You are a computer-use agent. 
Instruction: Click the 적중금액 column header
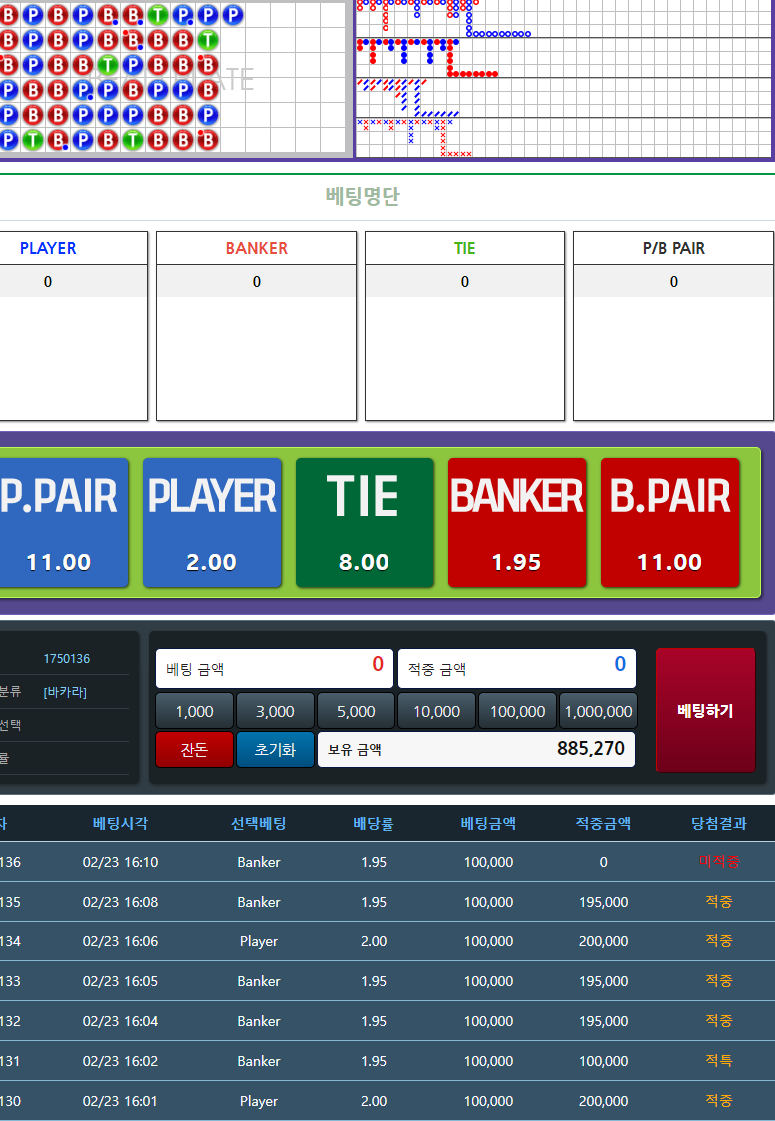coord(603,823)
